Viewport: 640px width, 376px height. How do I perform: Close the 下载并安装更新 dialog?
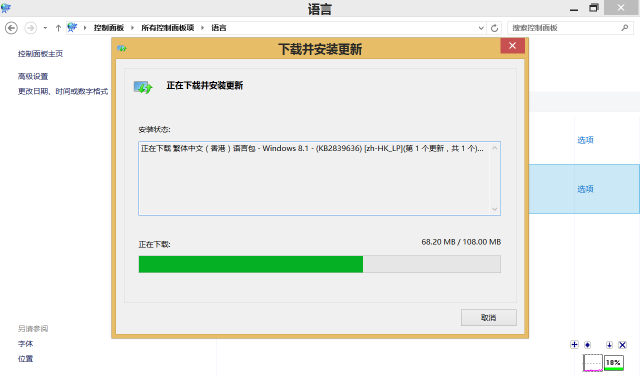513,46
